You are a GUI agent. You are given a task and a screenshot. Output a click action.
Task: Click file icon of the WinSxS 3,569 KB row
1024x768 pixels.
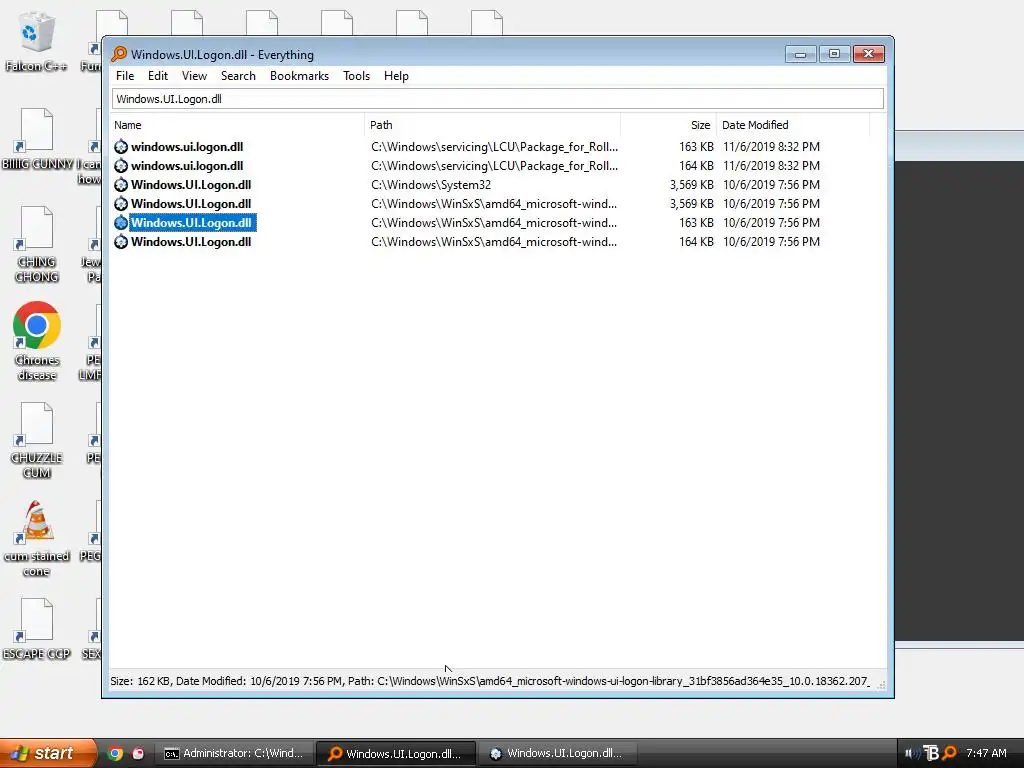coord(121,204)
